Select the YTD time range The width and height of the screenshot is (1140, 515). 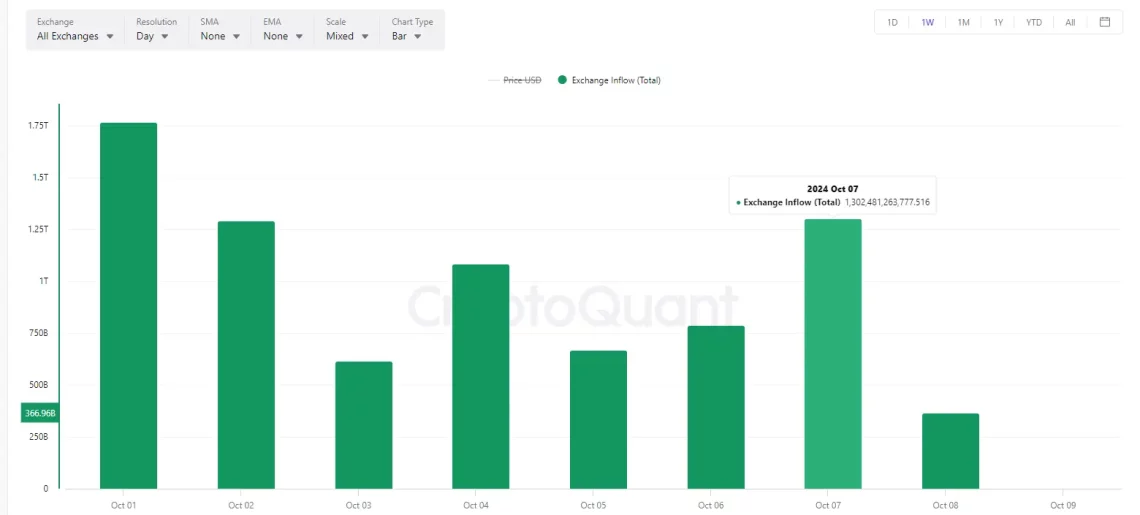coord(1034,22)
